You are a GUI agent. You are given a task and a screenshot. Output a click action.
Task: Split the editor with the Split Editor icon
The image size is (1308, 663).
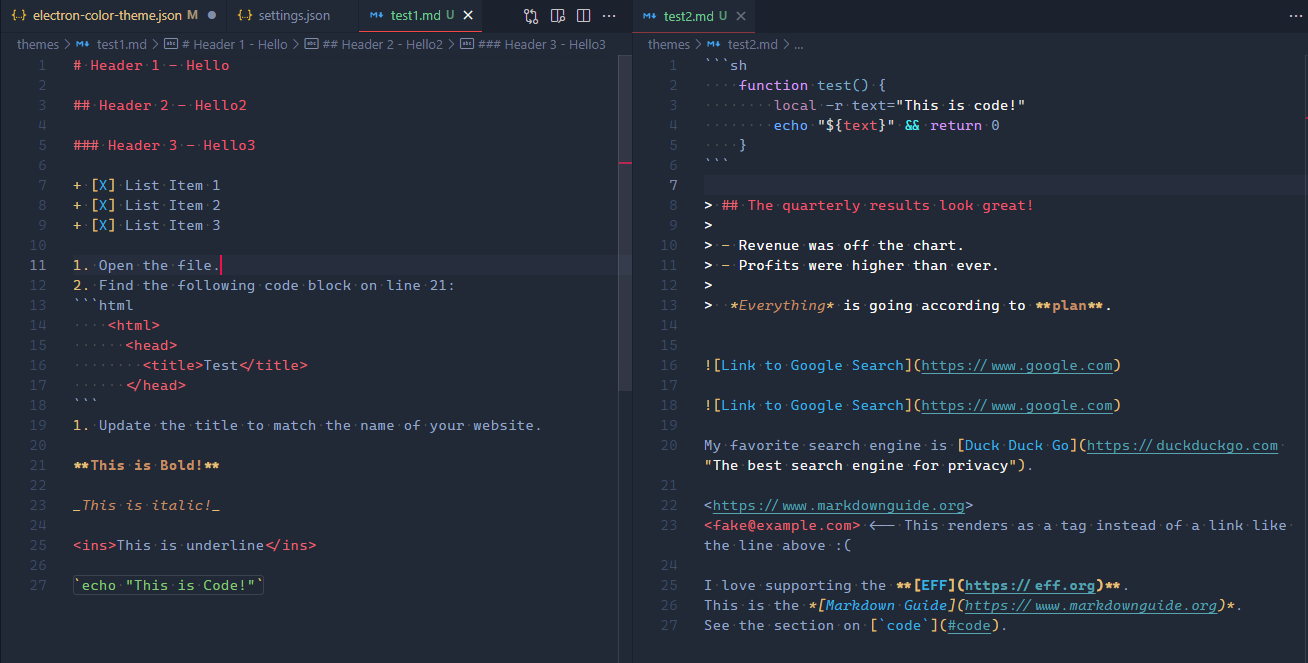(x=585, y=16)
